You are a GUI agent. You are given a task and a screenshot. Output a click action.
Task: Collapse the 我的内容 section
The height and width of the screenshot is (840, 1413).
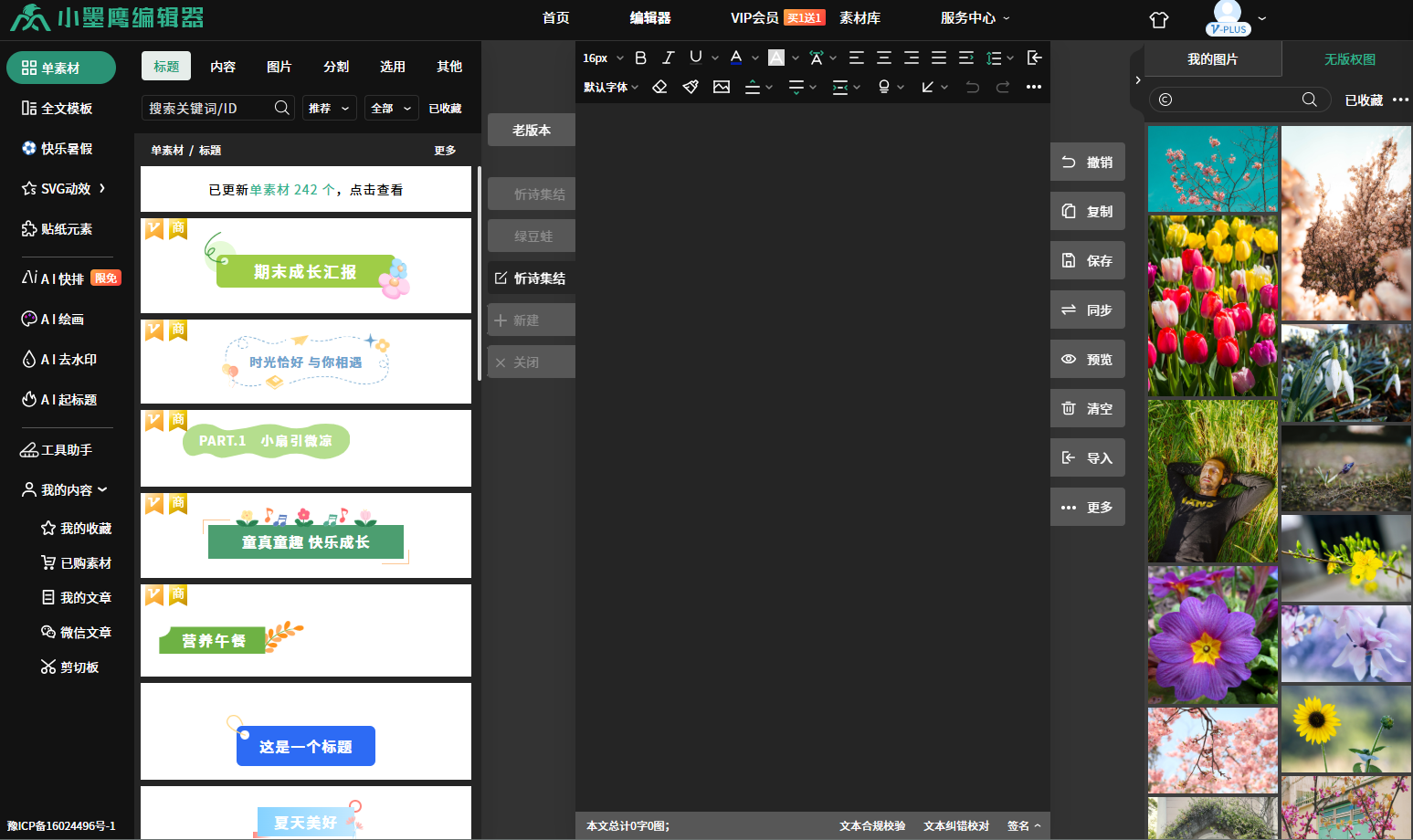click(103, 489)
